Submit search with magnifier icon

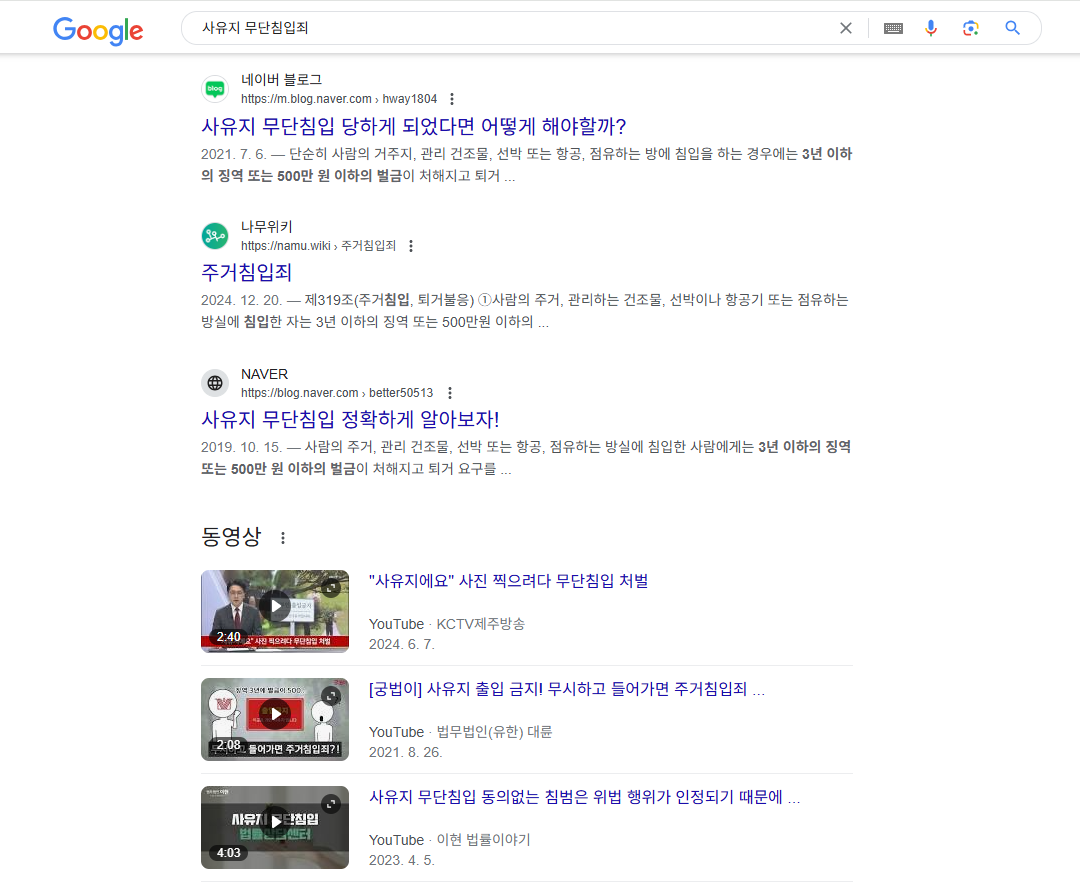(x=1012, y=28)
